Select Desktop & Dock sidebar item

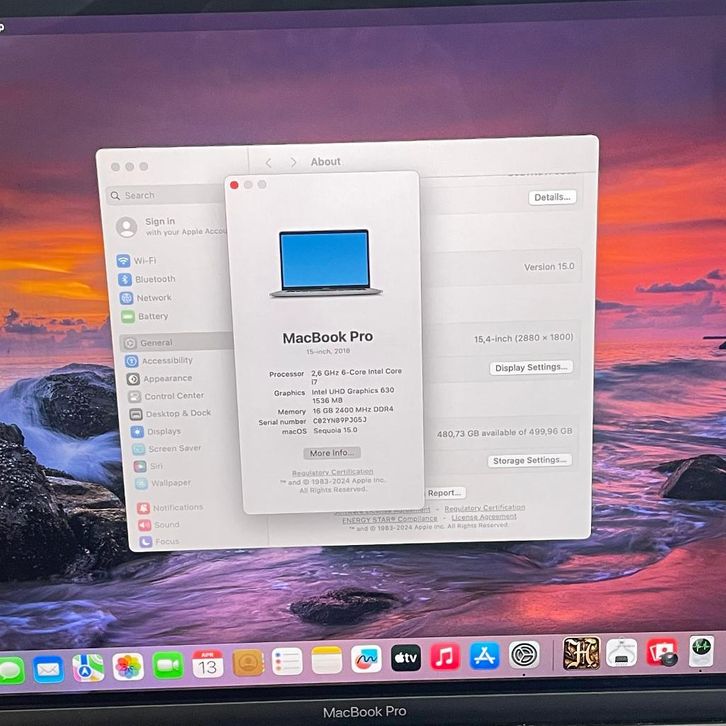177,413
